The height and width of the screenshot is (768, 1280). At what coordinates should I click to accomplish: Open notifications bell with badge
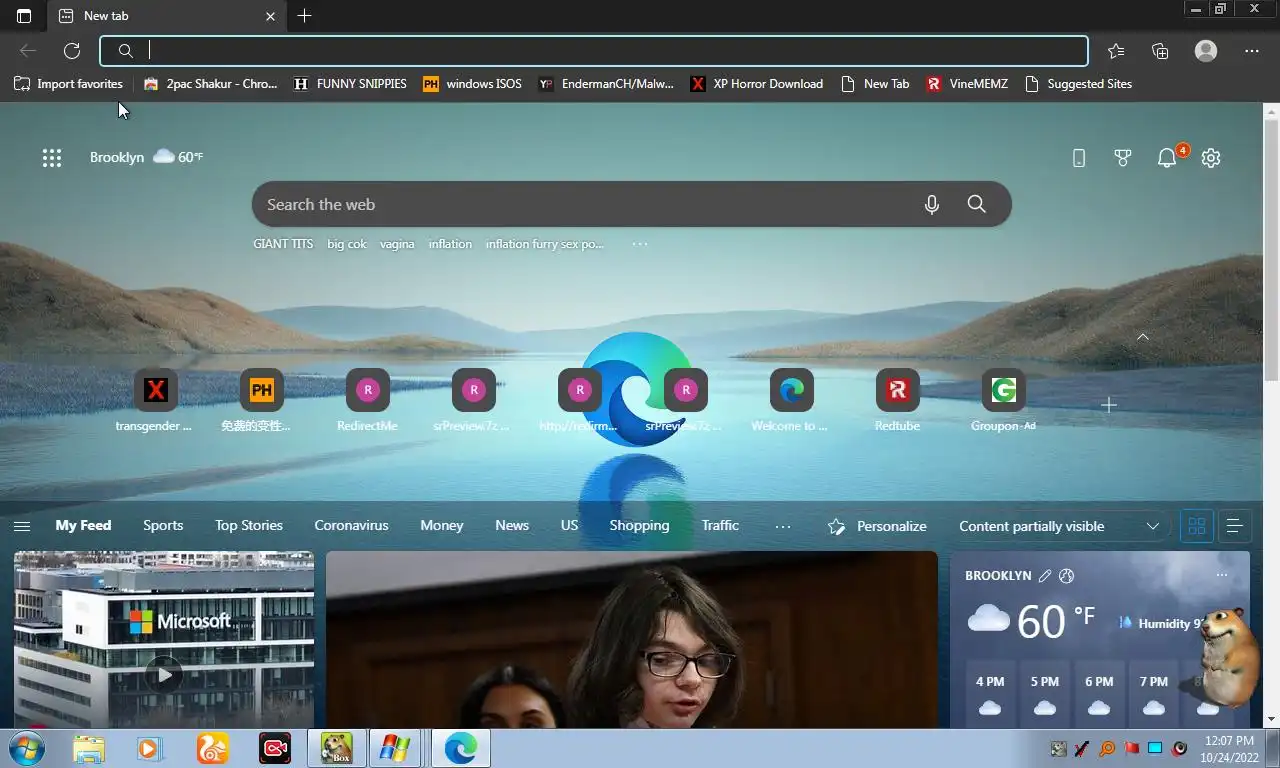pyautogui.click(x=1167, y=157)
